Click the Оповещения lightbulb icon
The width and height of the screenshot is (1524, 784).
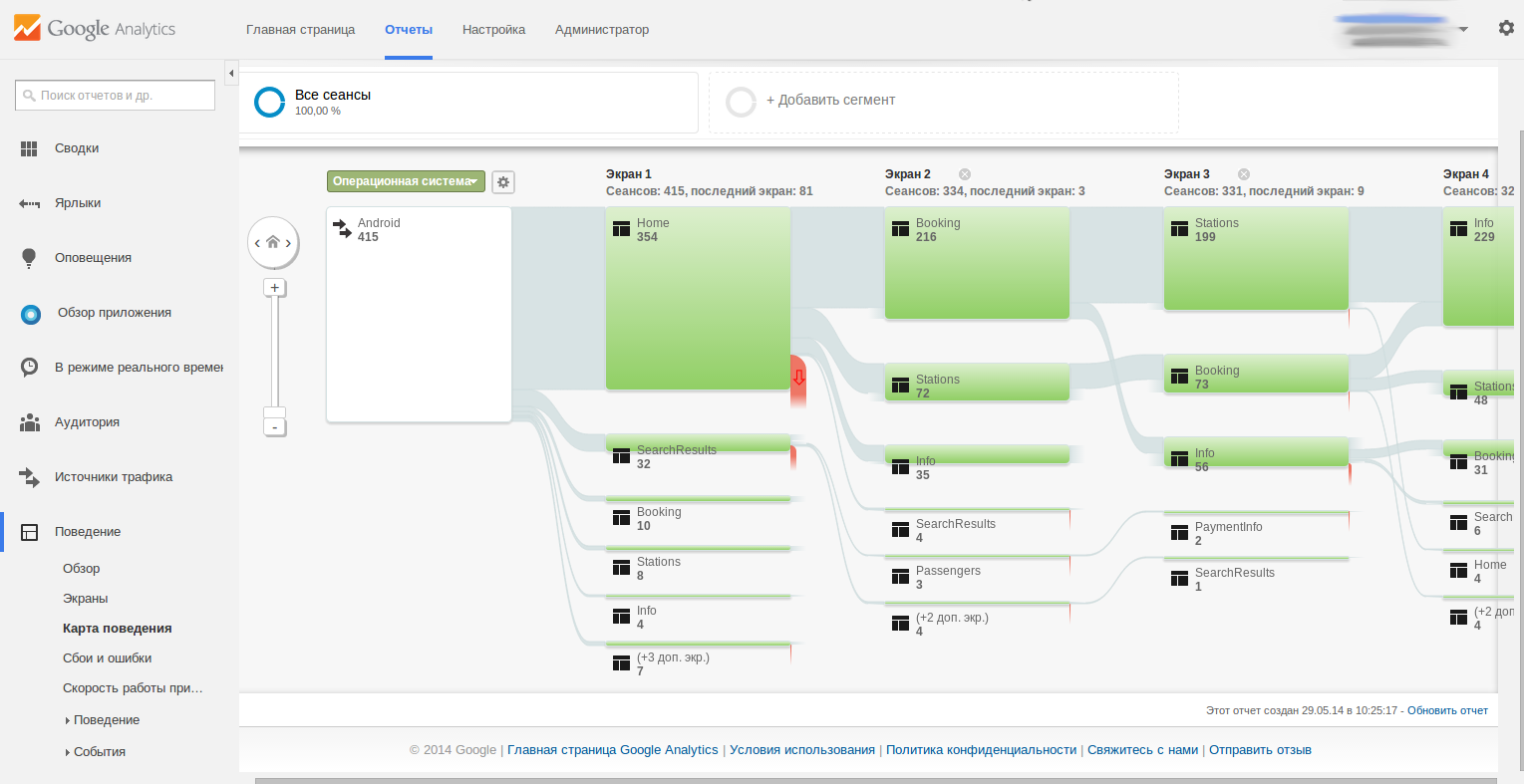[x=29, y=258]
